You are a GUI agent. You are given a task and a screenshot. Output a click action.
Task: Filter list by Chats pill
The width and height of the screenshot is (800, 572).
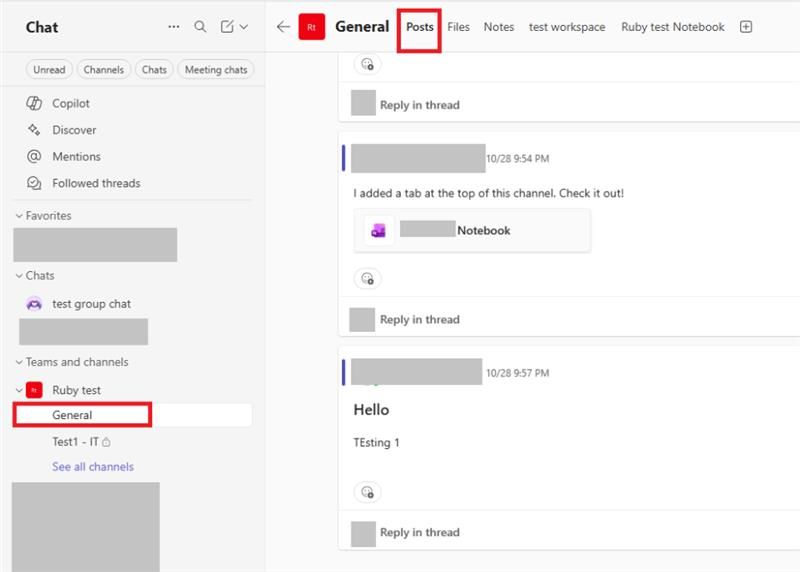pos(154,69)
